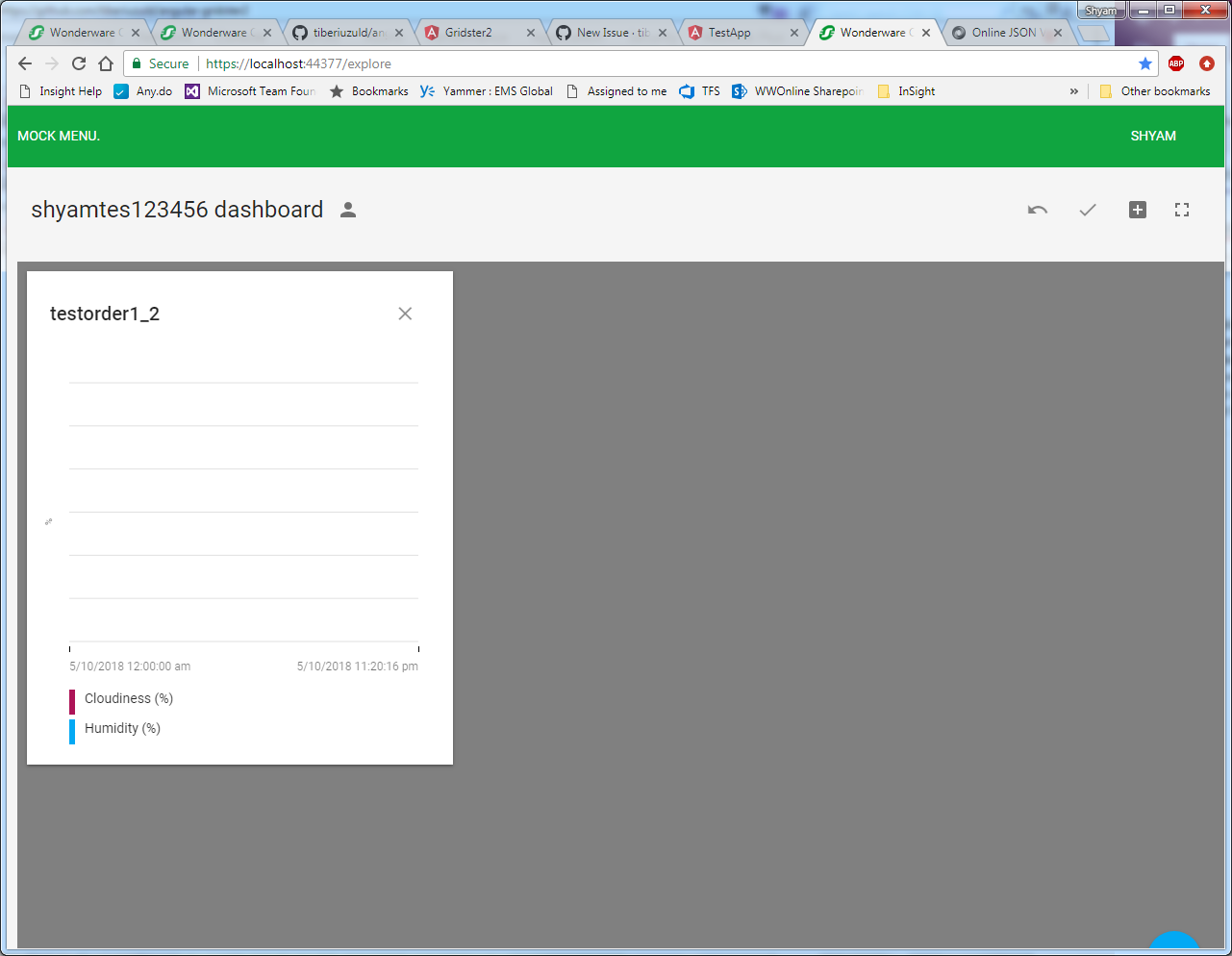Open the Bookmarks star folder
The height and width of the screenshot is (956, 1232).
(x=368, y=91)
